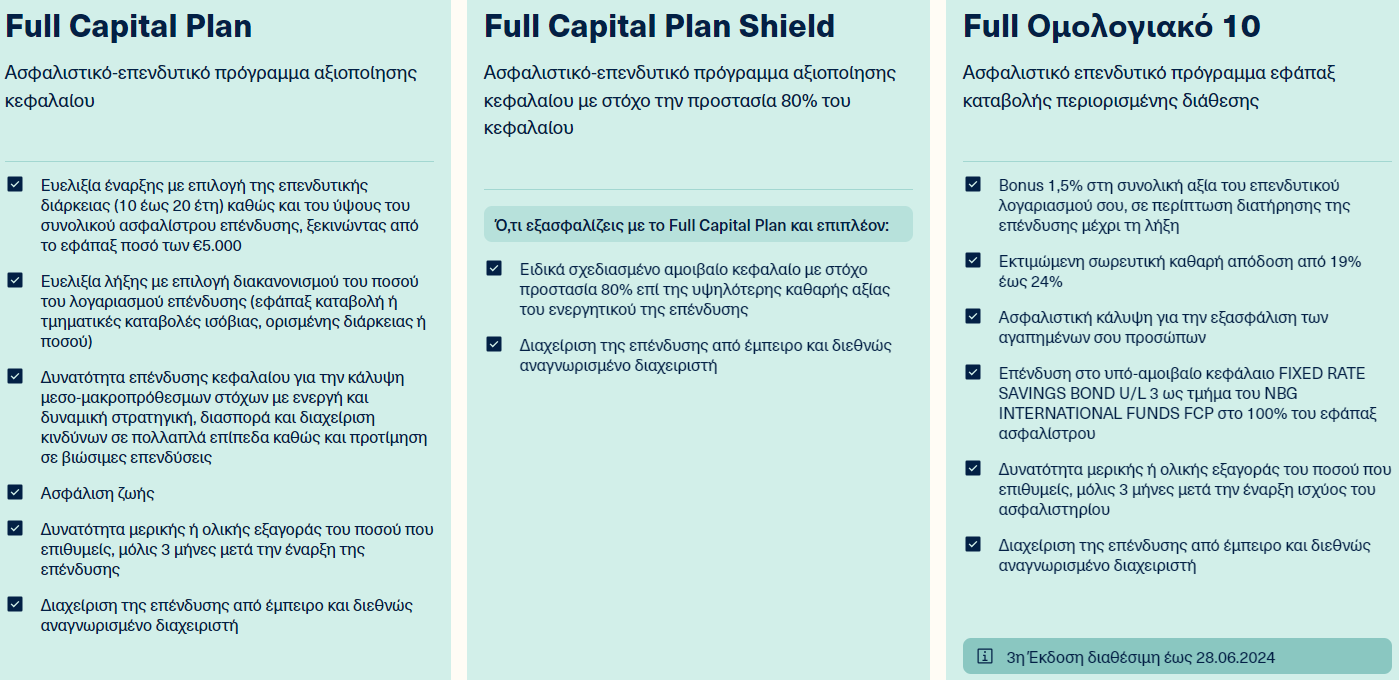
Task: Click checkmark beside Εκτιμώμενη σωρευτική καθαρή απόδοση
Action: 973,260
